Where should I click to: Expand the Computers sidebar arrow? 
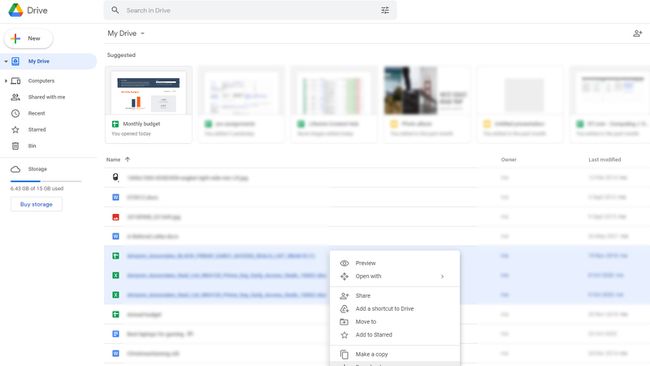click(6, 81)
